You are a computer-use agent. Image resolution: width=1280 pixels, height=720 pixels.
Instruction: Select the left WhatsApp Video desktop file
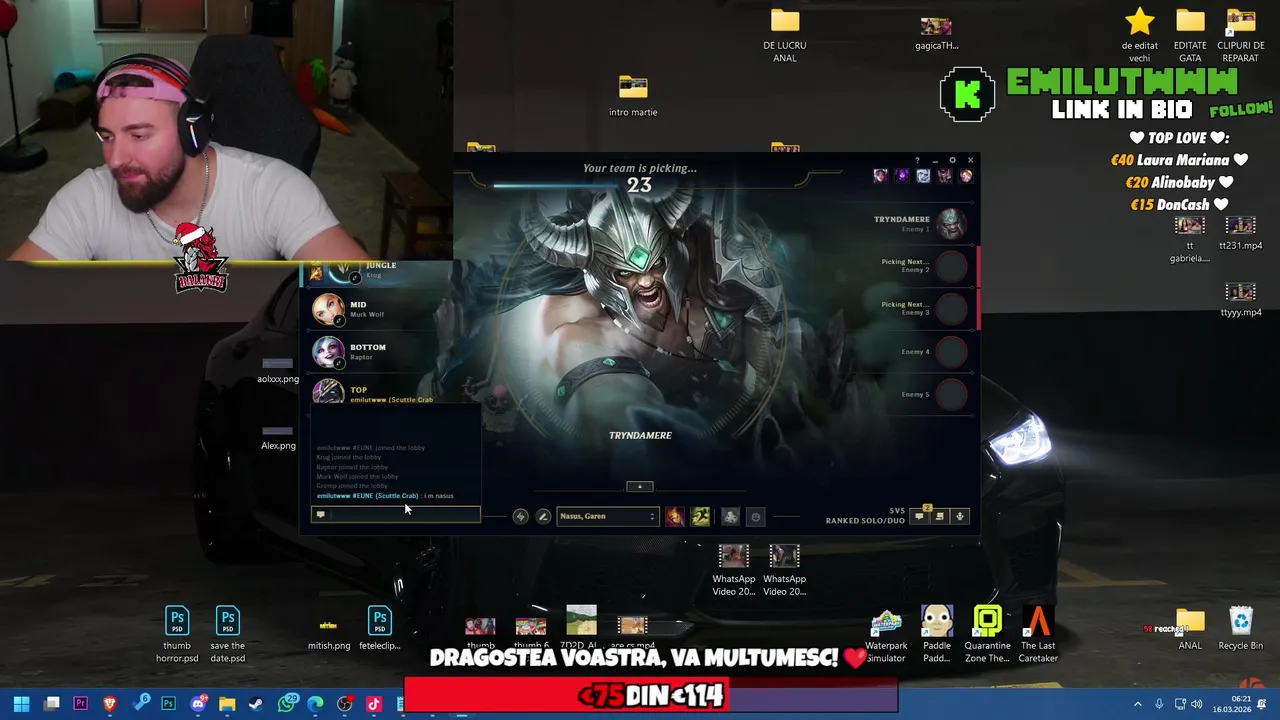click(x=734, y=570)
